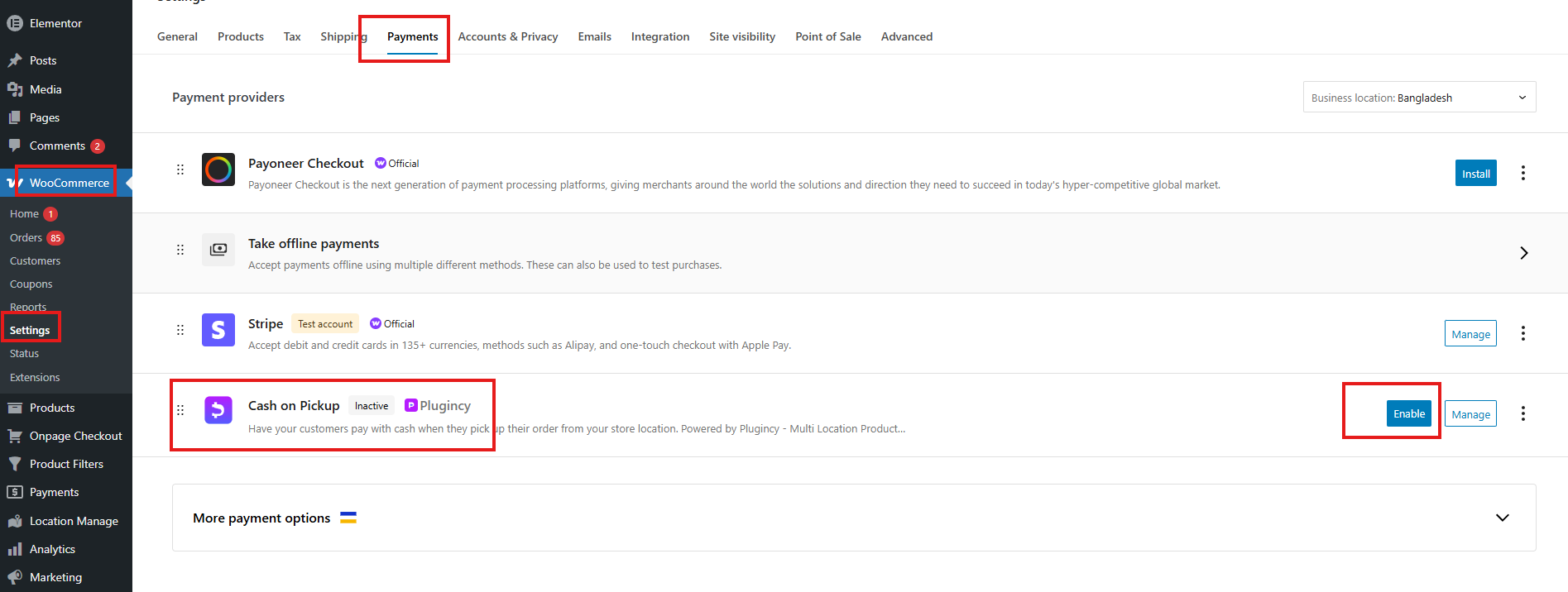The width and height of the screenshot is (1568, 592).
Task: Grab the drag handle beside Payoneer Checkout
Action: pos(180,169)
